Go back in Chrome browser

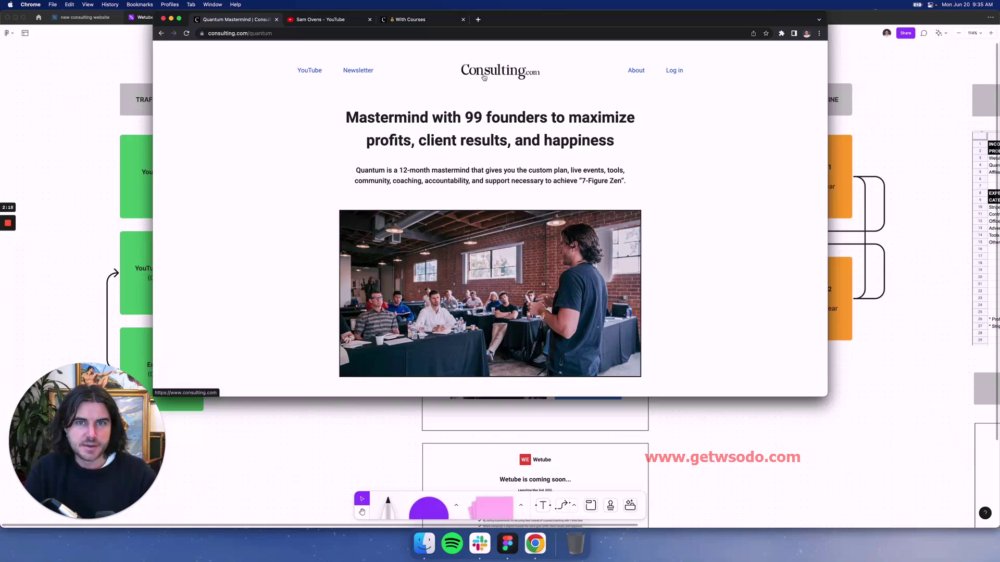point(161,33)
